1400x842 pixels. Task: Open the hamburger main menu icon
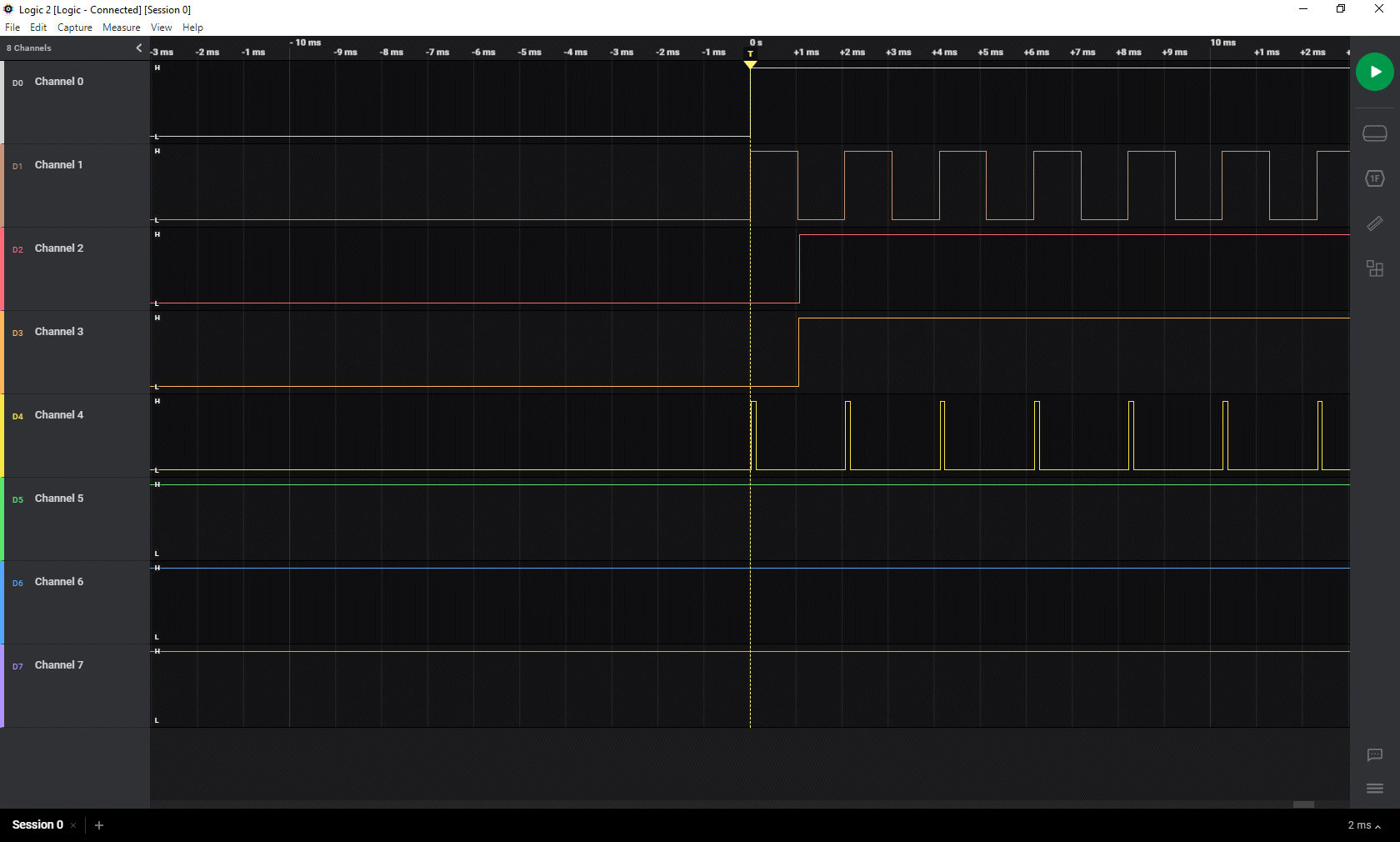point(1374,789)
